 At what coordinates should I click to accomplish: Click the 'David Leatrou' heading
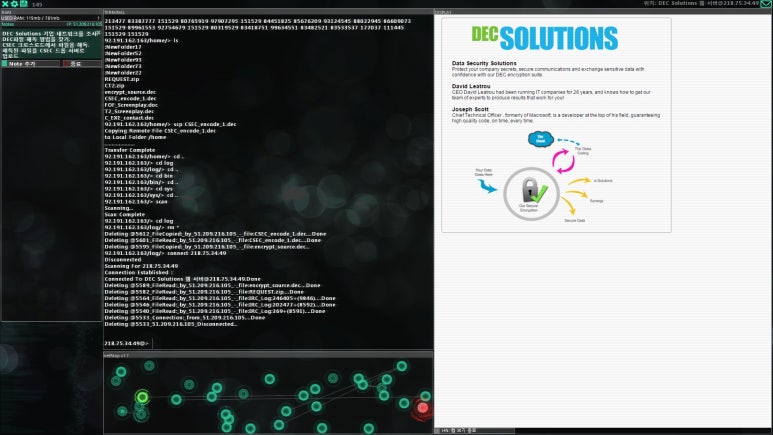(471, 86)
